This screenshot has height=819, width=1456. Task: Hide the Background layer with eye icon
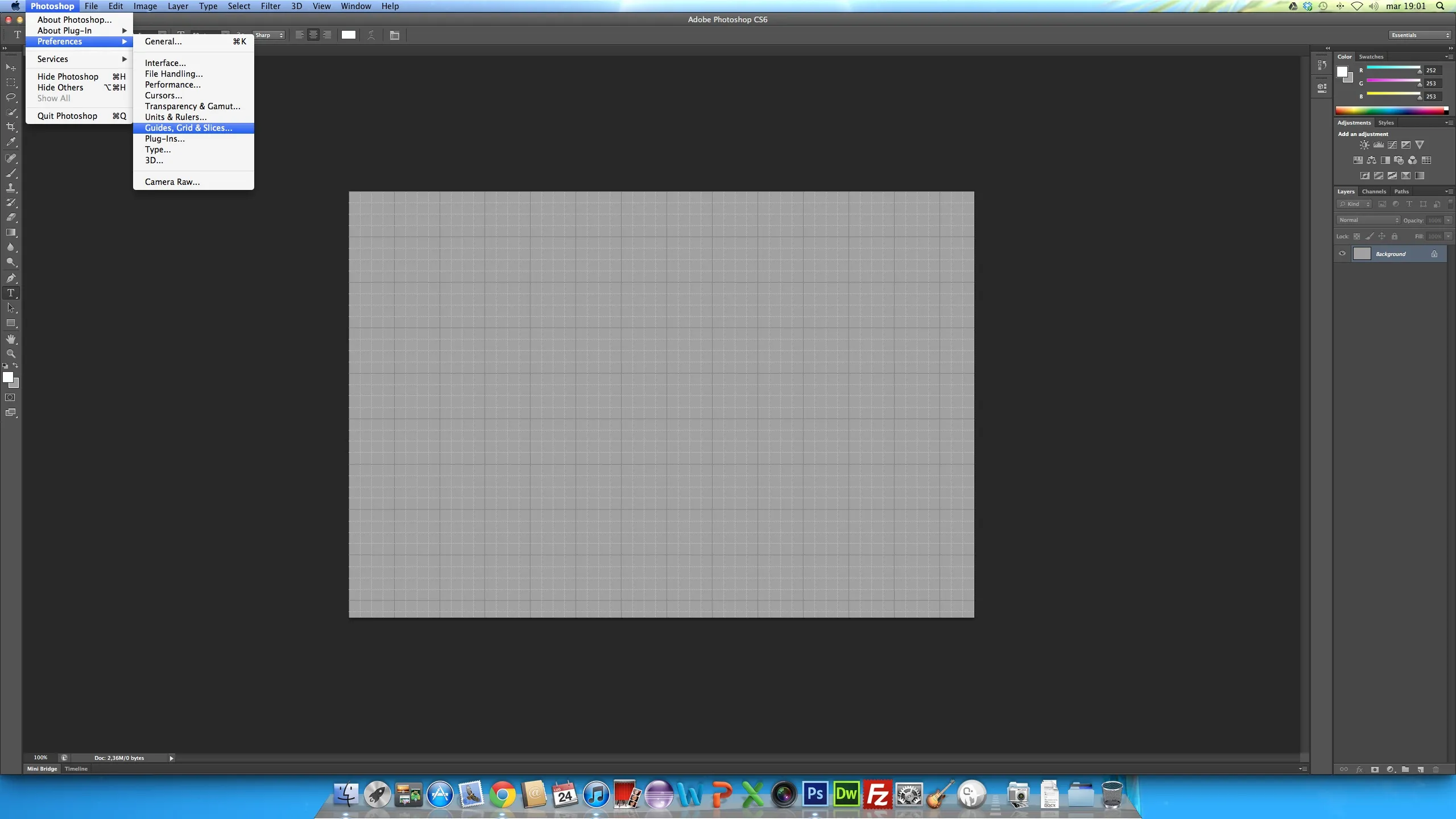pyautogui.click(x=1342, y=254)
